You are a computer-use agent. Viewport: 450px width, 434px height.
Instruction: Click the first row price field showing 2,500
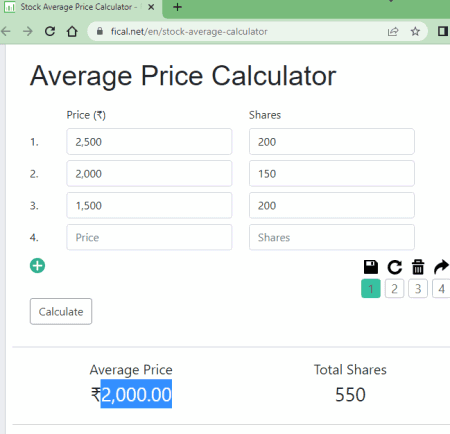[x=149, y=142]
